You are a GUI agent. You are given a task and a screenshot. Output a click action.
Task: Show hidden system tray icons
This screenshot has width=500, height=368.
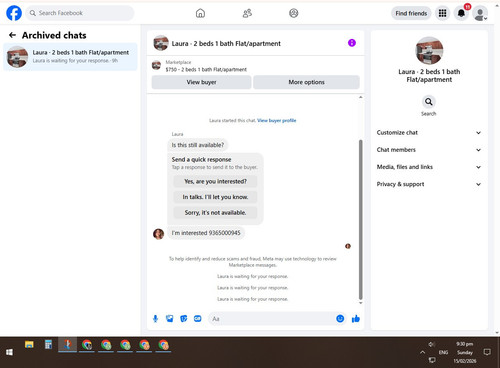(x=423, y=352)
